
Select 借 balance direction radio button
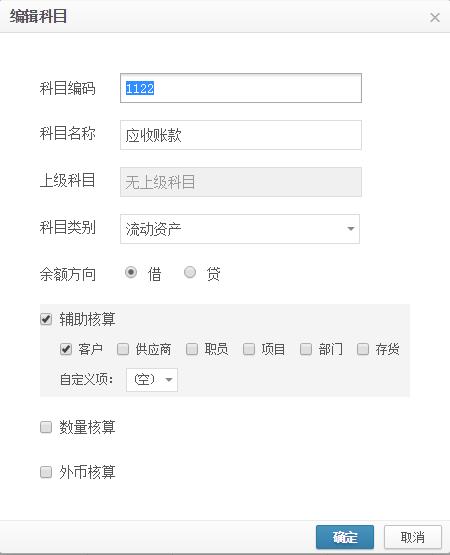131,272
